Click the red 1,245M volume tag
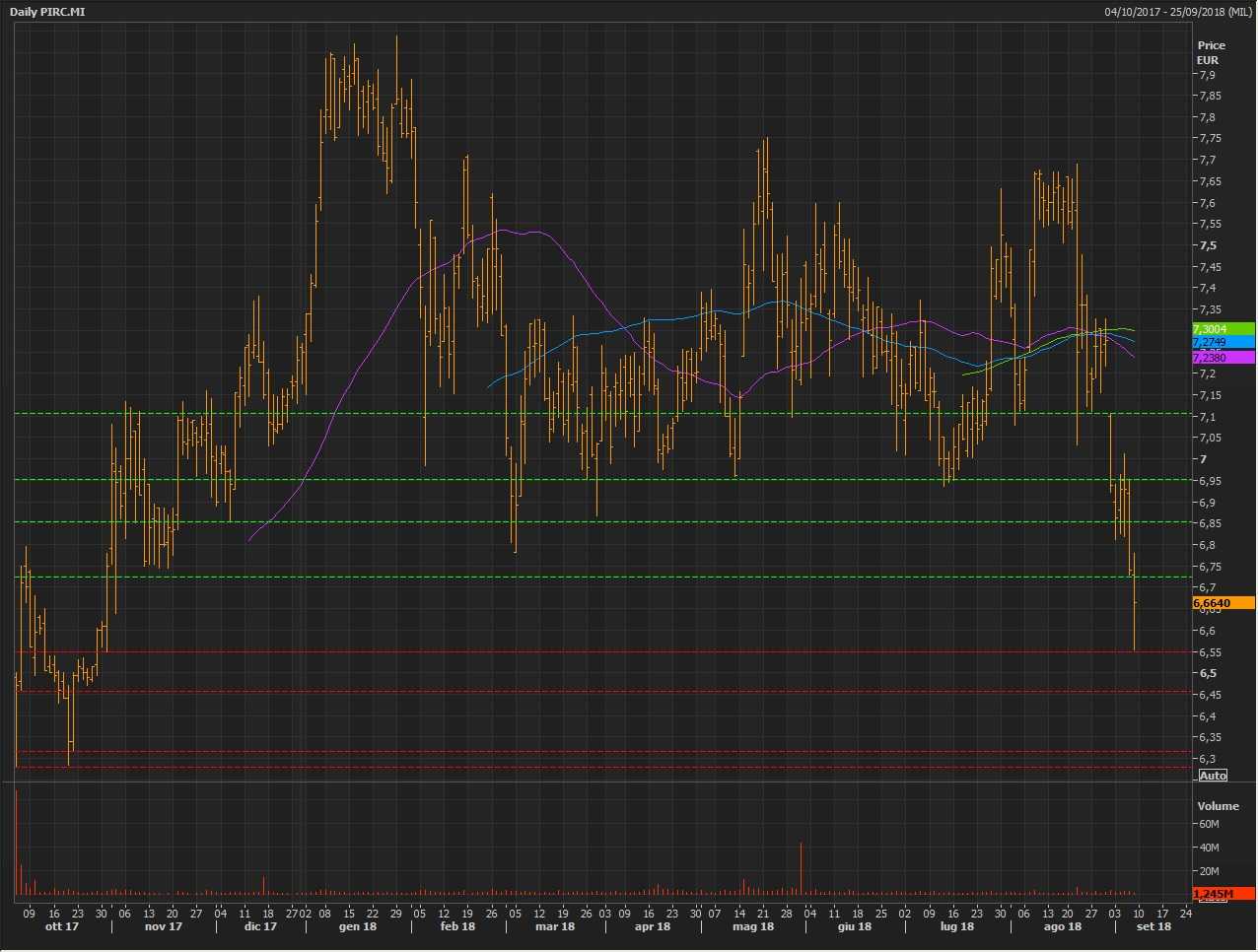 click(1223, 894)
